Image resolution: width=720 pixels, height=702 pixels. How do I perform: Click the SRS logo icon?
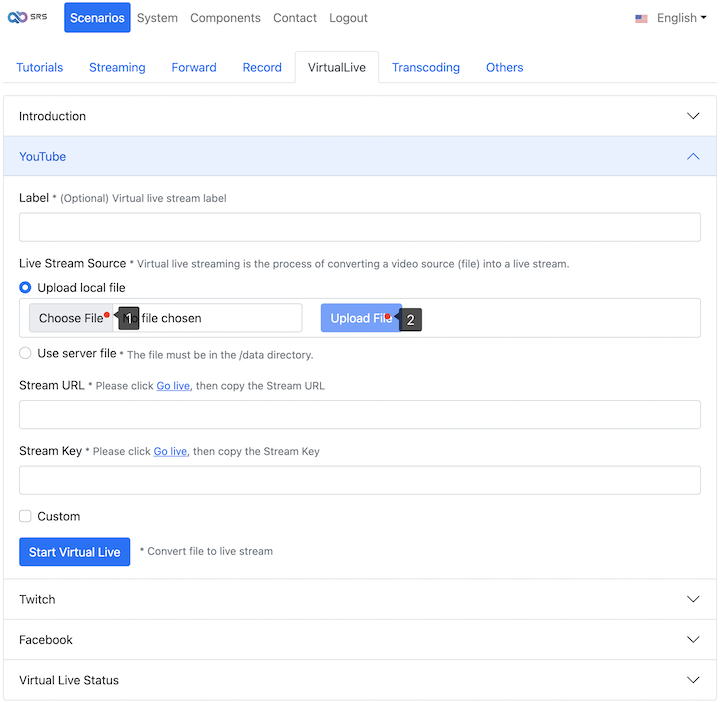pos(27,17)
